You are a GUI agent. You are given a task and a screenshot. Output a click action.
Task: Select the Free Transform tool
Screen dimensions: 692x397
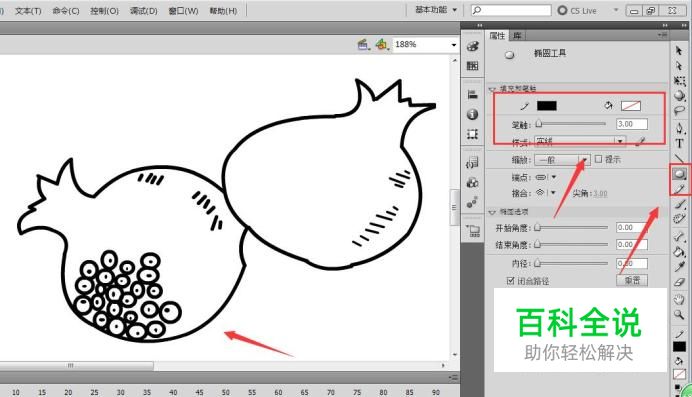point(679,81)
